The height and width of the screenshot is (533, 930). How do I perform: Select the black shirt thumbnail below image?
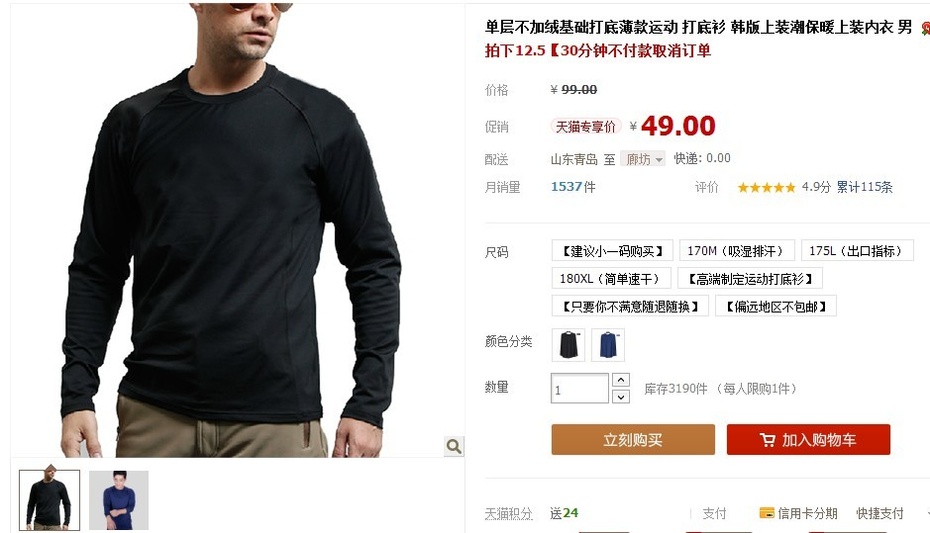[x=49, y=500]
